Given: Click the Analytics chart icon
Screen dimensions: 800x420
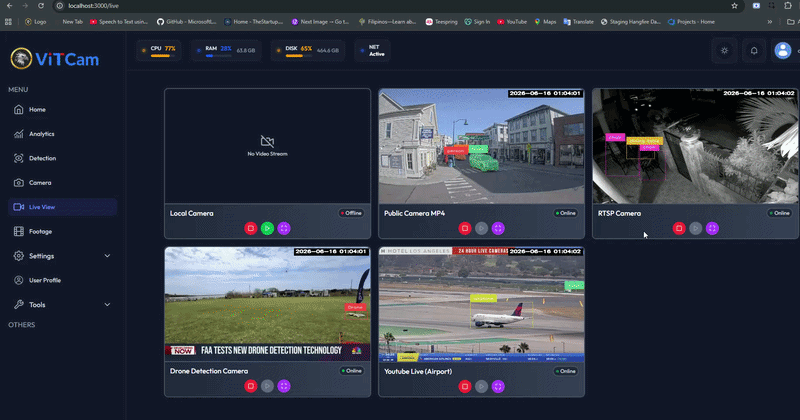Looking at the screenshot, I should click(x=19, y=134).
